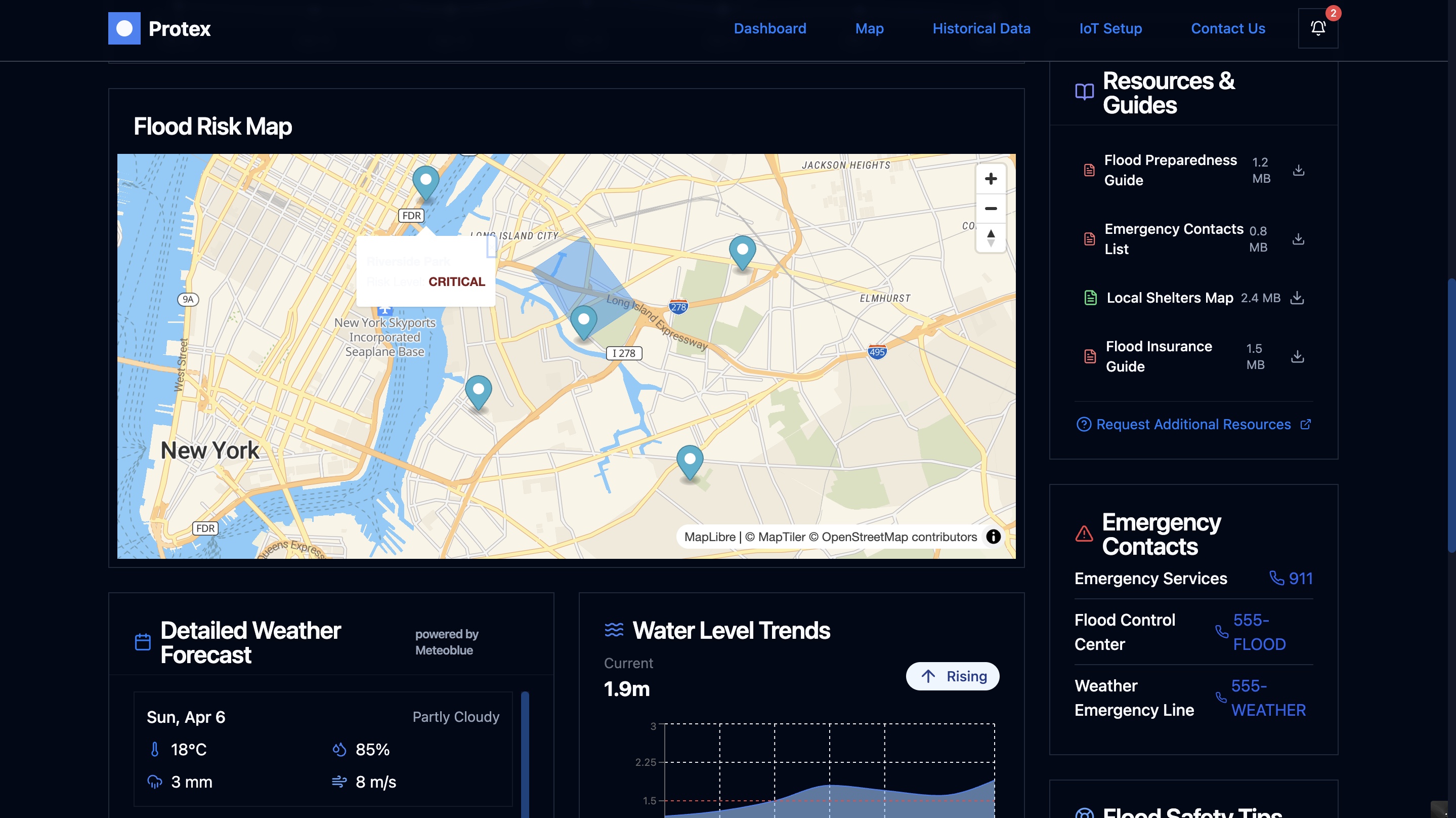Select the map pin near I 278
The width and height of the screenshot is (1456, 818).
(583, 320)
